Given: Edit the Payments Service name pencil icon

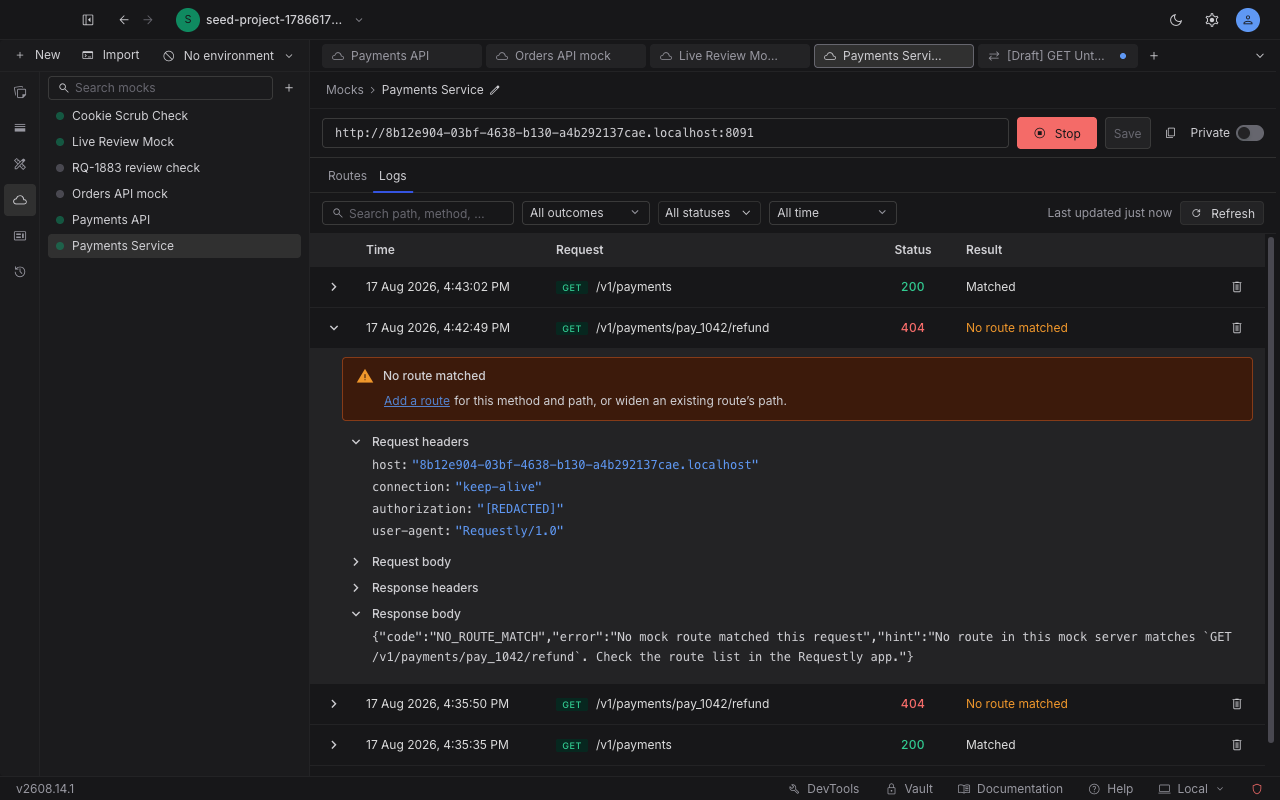Looking at the screenshot, I should point(494,90).
